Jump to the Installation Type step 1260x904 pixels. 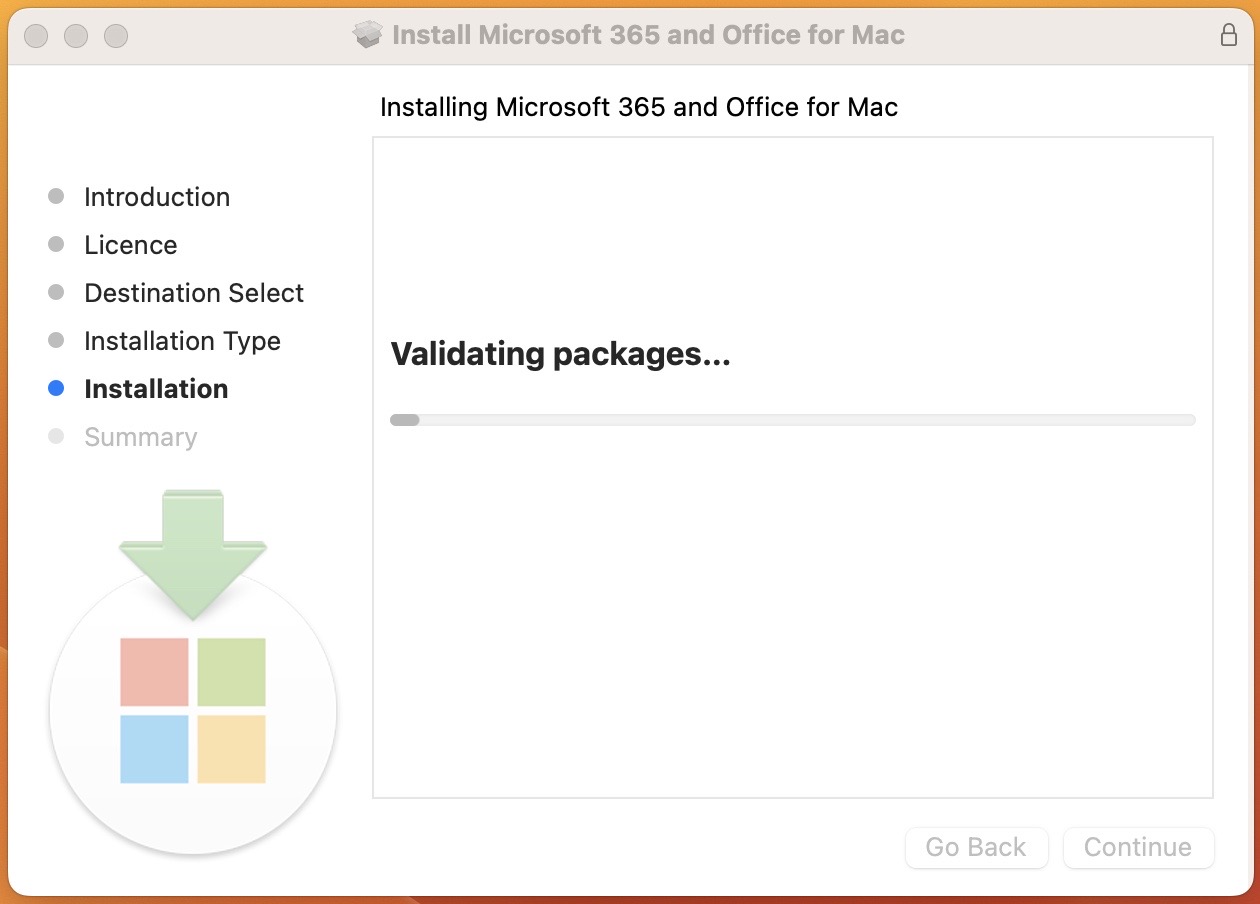[182, 341]
